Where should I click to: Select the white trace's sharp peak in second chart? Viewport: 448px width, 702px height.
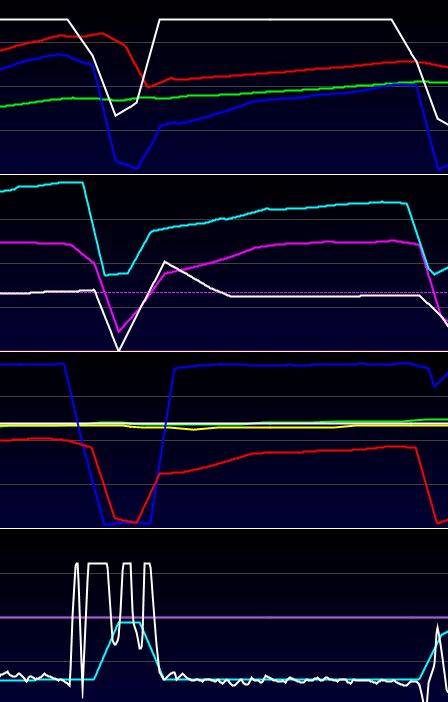click(x=165, y=261)
